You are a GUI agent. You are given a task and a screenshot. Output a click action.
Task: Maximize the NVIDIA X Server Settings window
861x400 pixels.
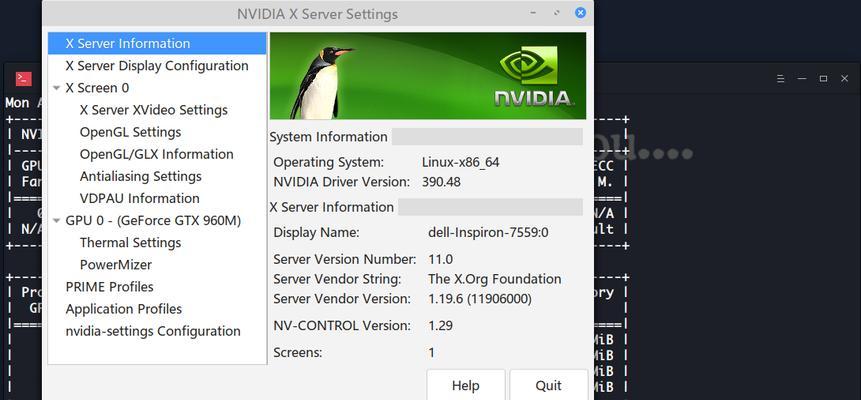tap(557, 13)
